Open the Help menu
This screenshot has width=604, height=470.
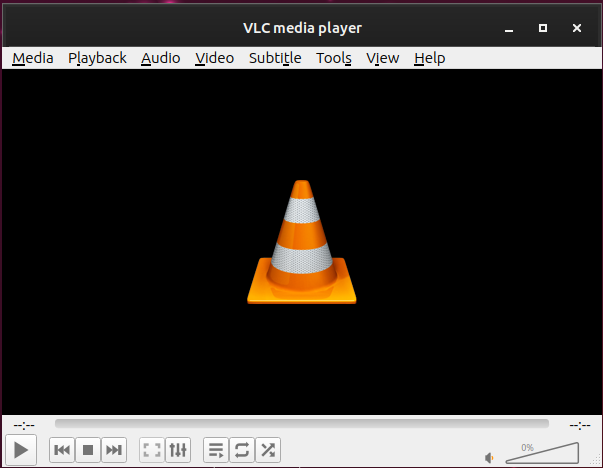[x=430, y=58]
